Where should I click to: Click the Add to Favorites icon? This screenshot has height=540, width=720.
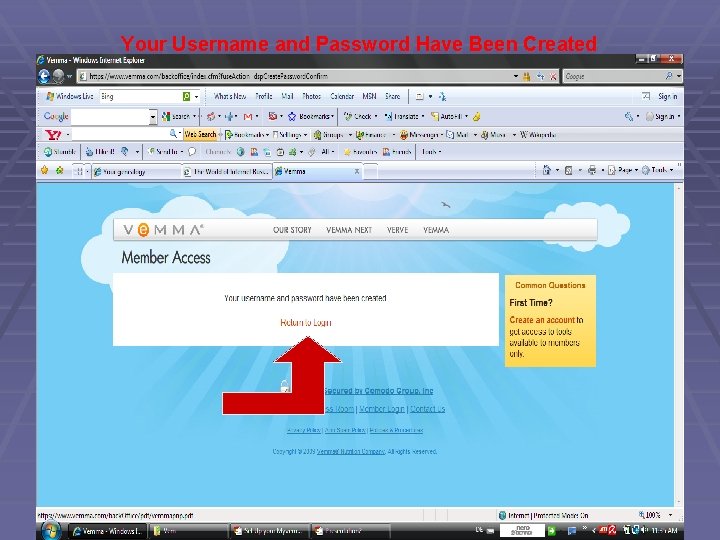59,170
